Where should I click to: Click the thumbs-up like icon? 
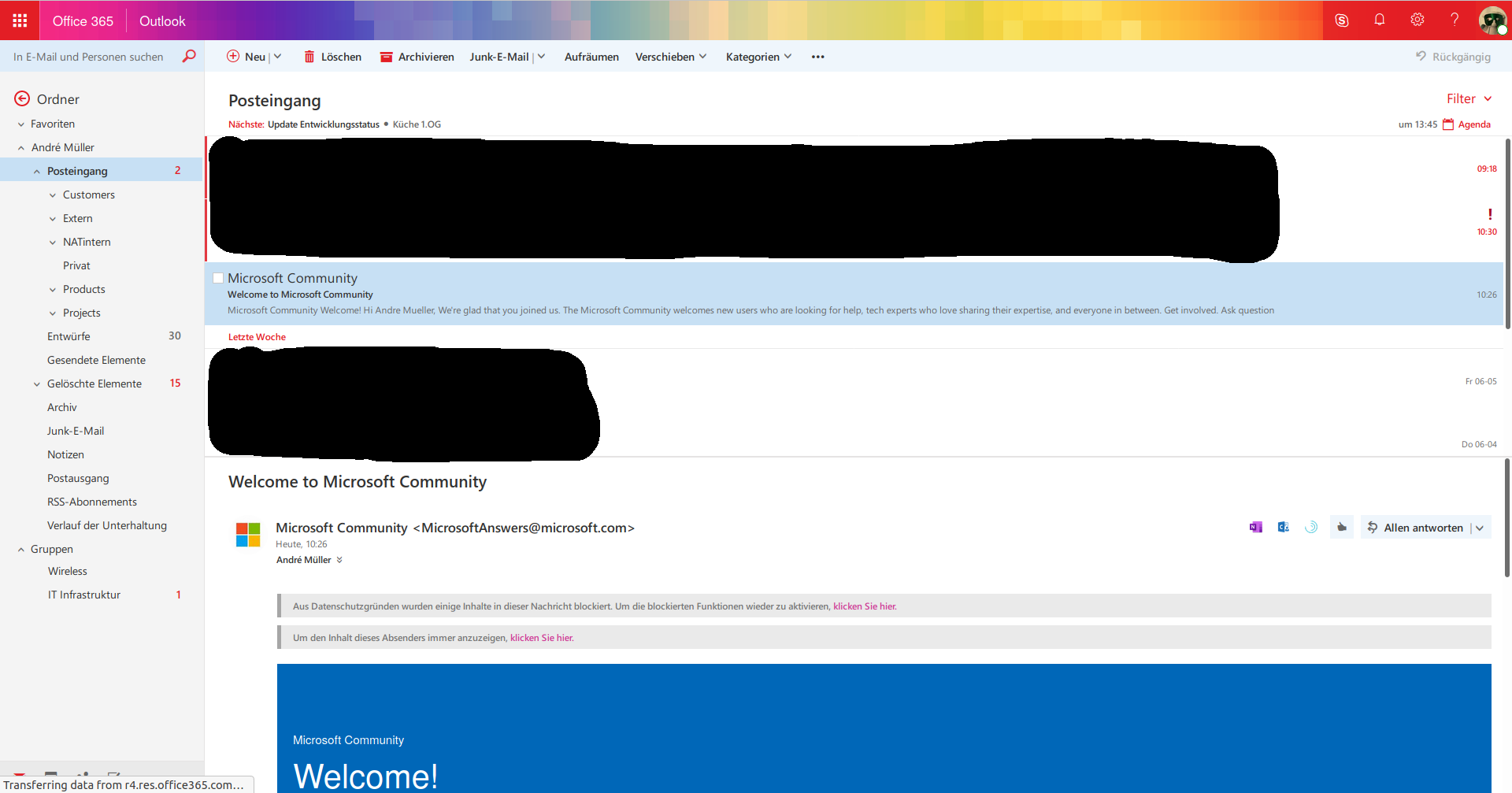click(x=1342, y=528)
